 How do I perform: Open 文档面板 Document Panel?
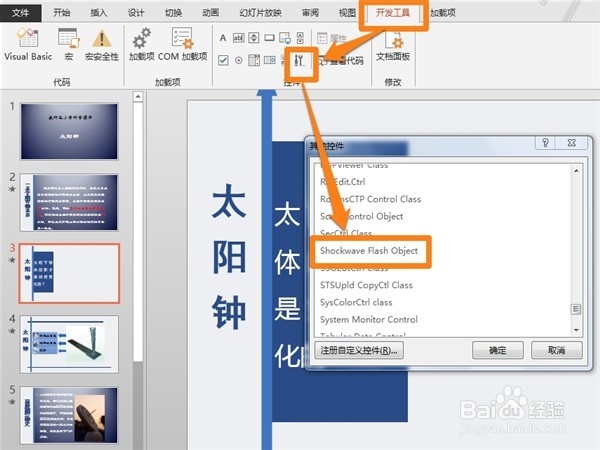point(393,44)
